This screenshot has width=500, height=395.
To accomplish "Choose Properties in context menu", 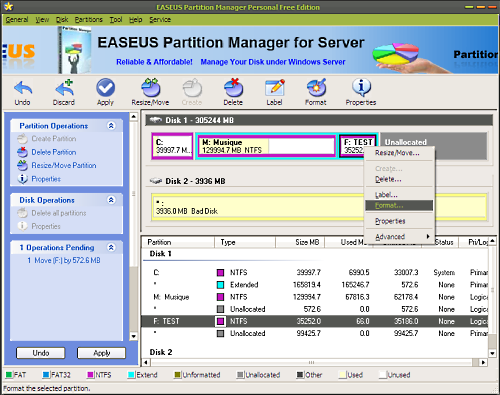I will tap(399, 221).
